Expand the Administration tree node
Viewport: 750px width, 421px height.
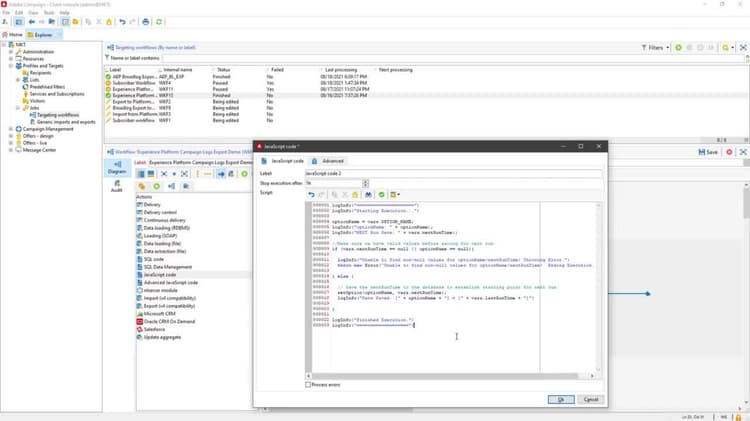pos(11,51)
